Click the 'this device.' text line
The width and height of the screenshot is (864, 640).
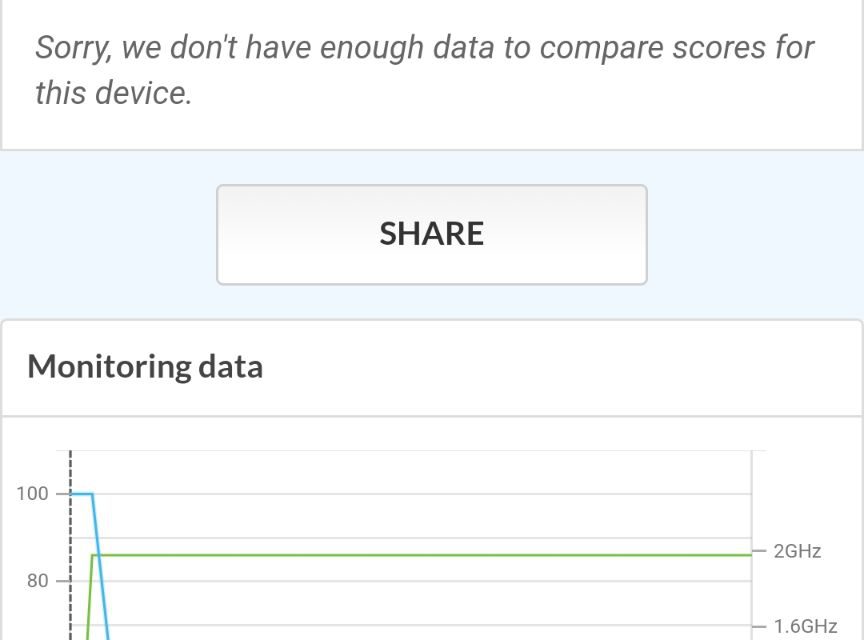pyautogui.click(x=112, y=93)
